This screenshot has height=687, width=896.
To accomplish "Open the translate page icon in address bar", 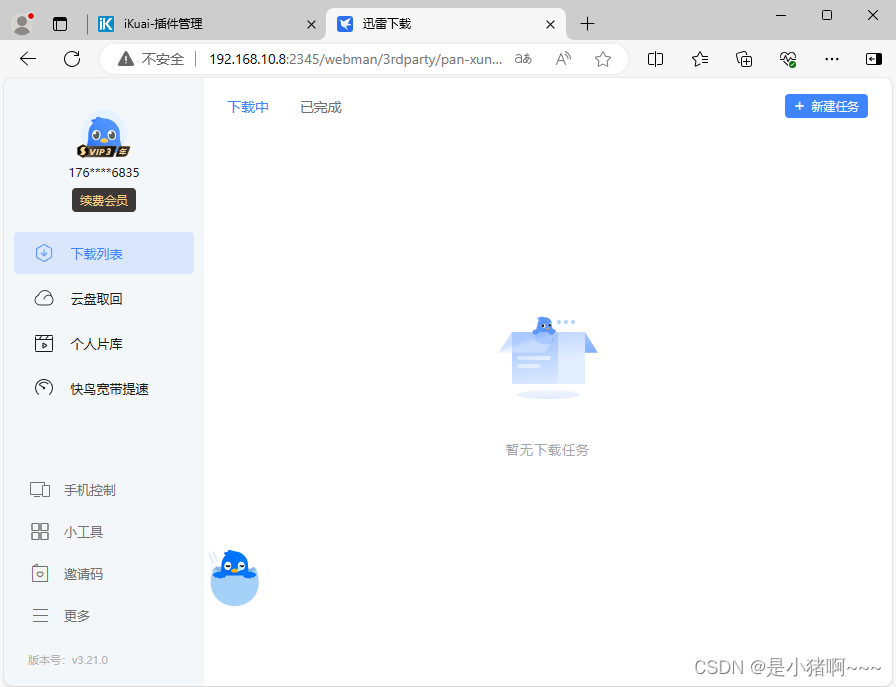I will tap(523, 59).
